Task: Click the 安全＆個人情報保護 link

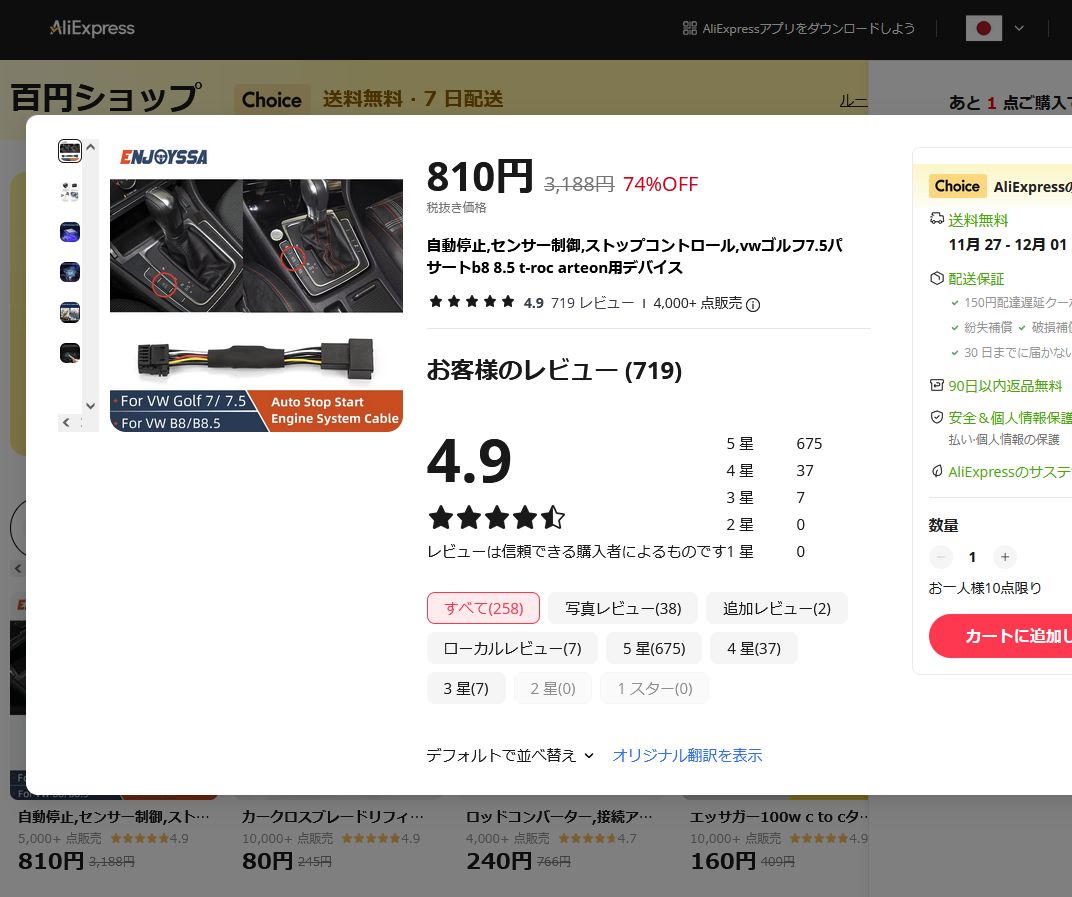Action: [x=1010, y=417]
